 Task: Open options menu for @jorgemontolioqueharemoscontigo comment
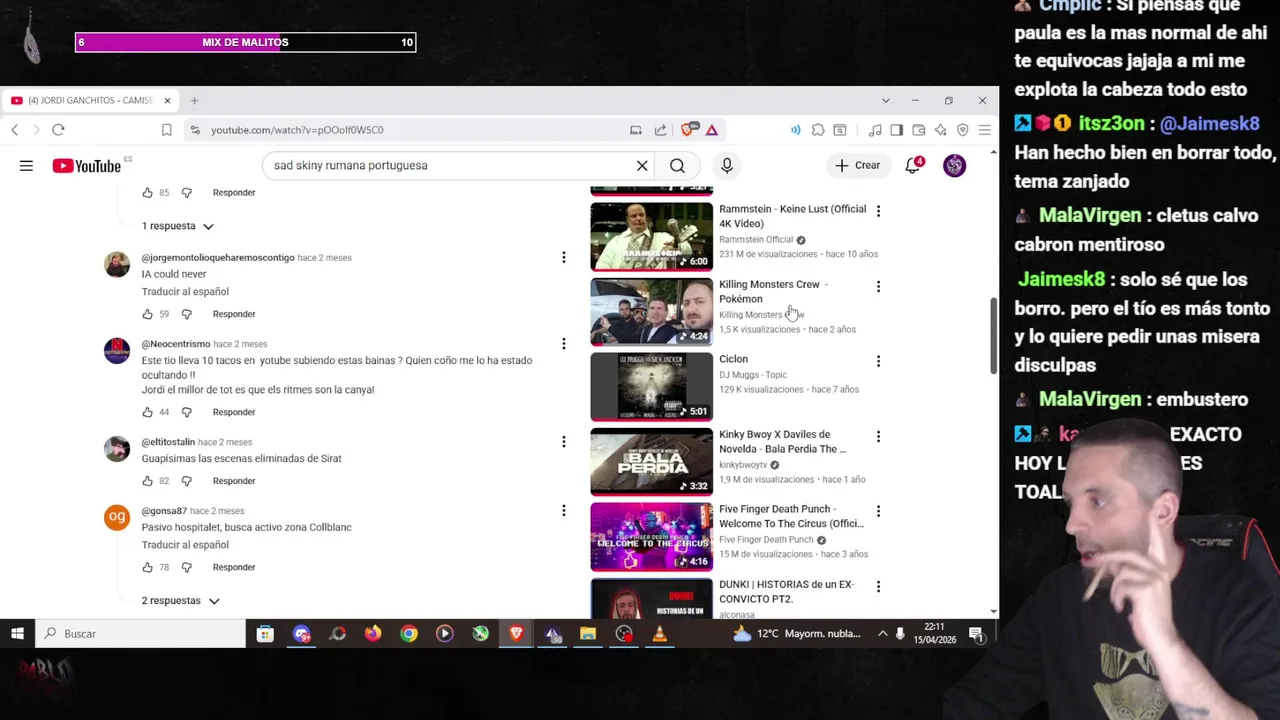(563, 258)
